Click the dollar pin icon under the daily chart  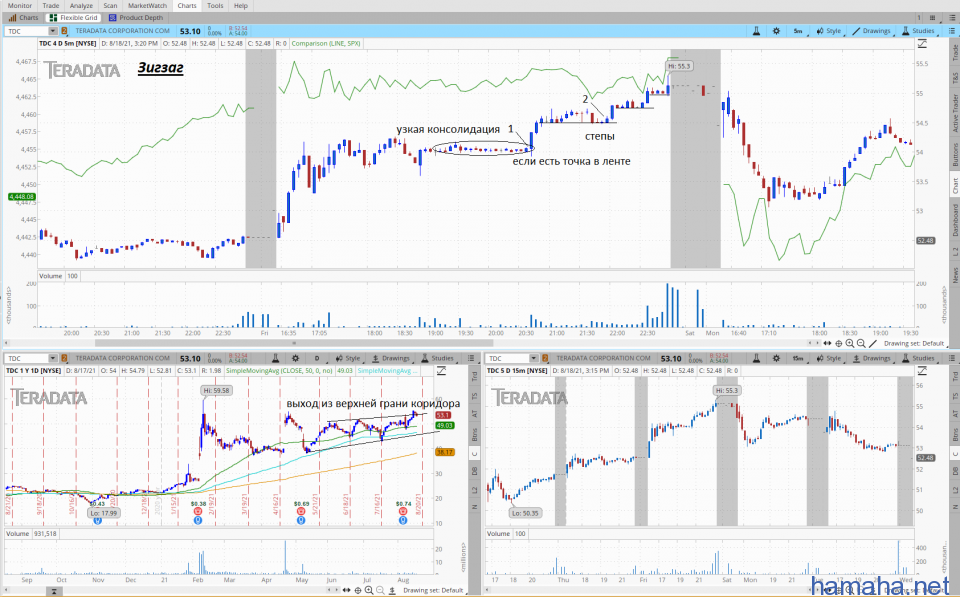point(392,590)
